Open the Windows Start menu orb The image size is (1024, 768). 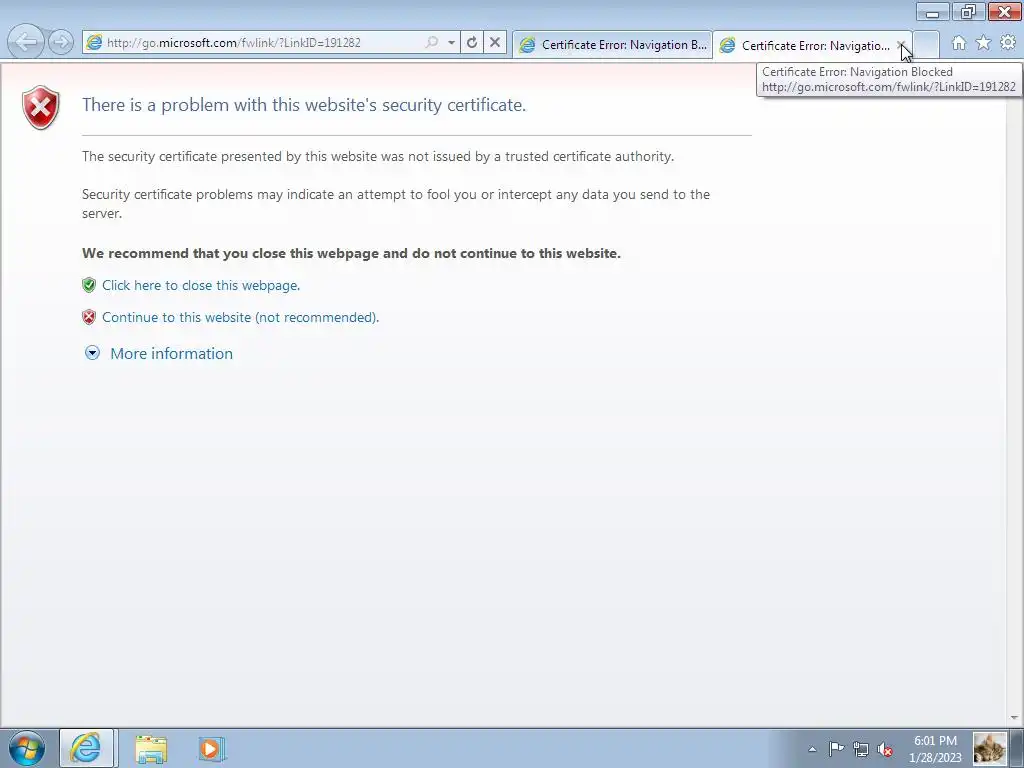coord(27,748)
